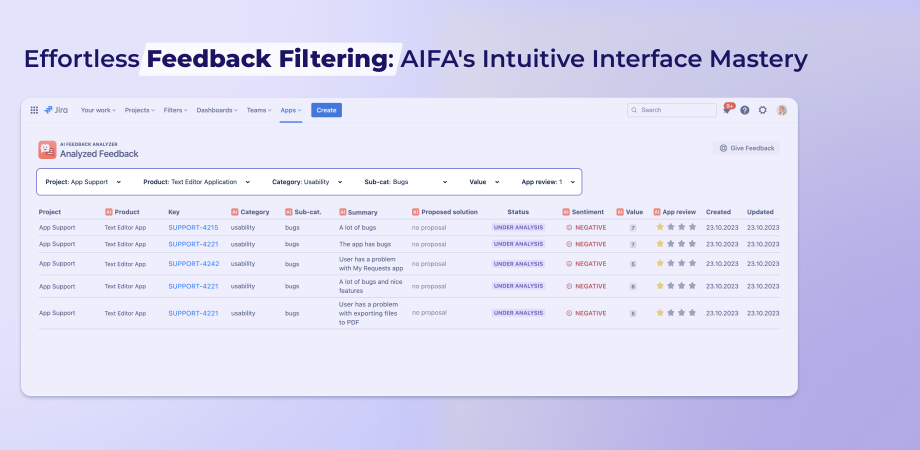This screenshot has width=920, height=450.
Task: Click the blue Create button
Action: 326,110
